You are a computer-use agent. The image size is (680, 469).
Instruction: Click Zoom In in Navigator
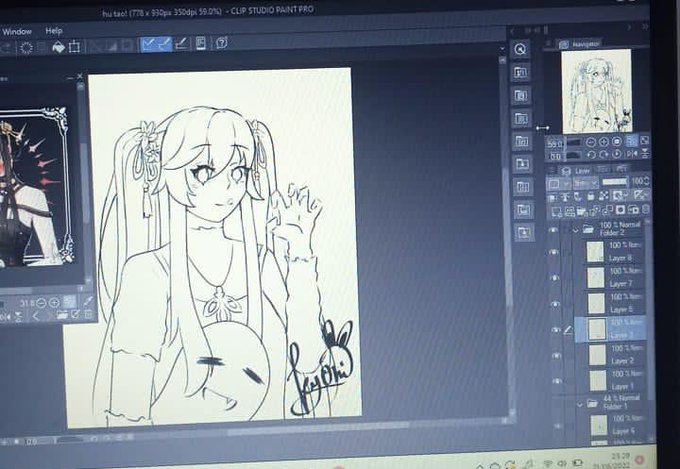coord(603,141)
